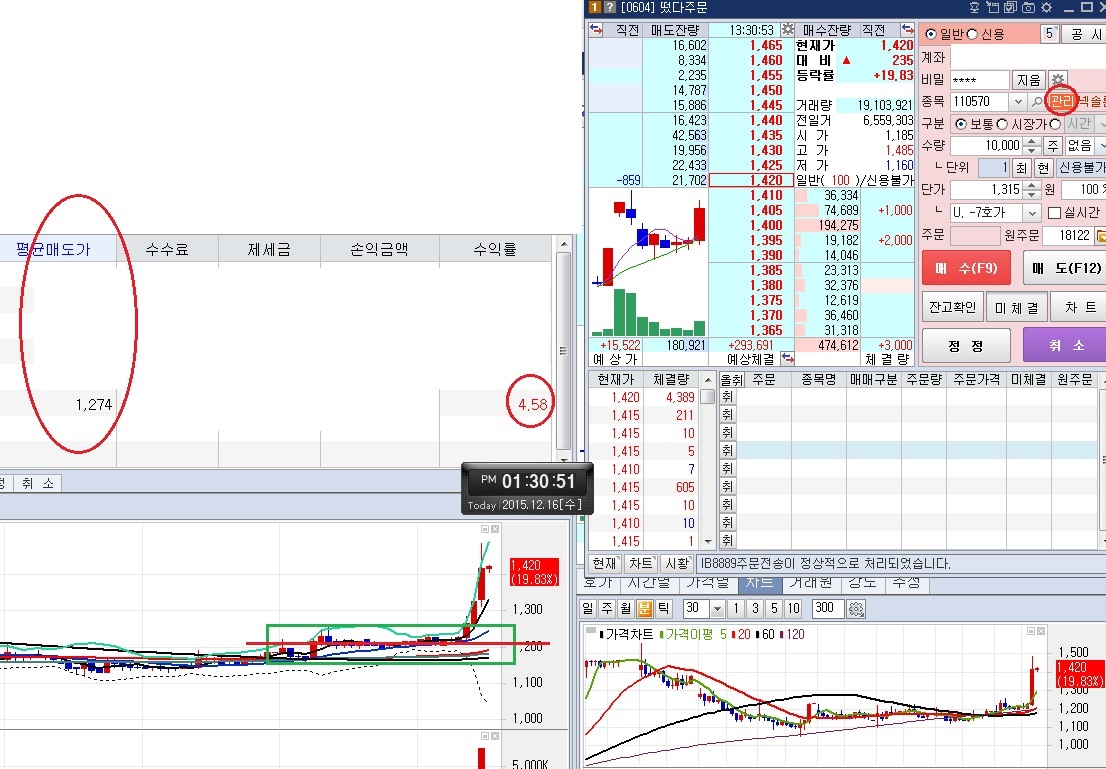Open the 30 minute interval dropdown
The height and width of the screenshot is (769, 1106).
[717, 608]
